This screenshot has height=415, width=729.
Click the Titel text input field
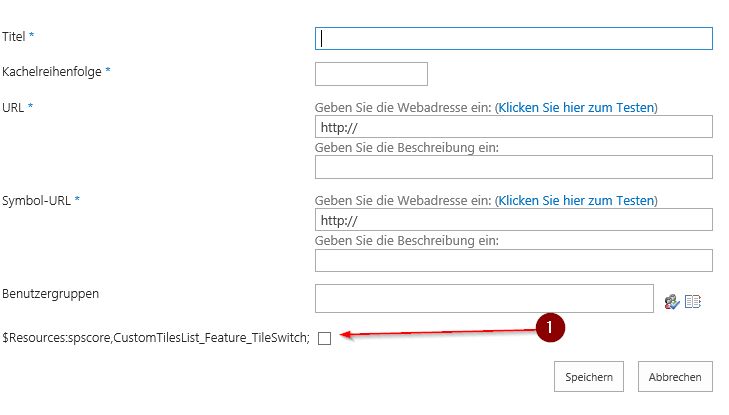(513, 39)
